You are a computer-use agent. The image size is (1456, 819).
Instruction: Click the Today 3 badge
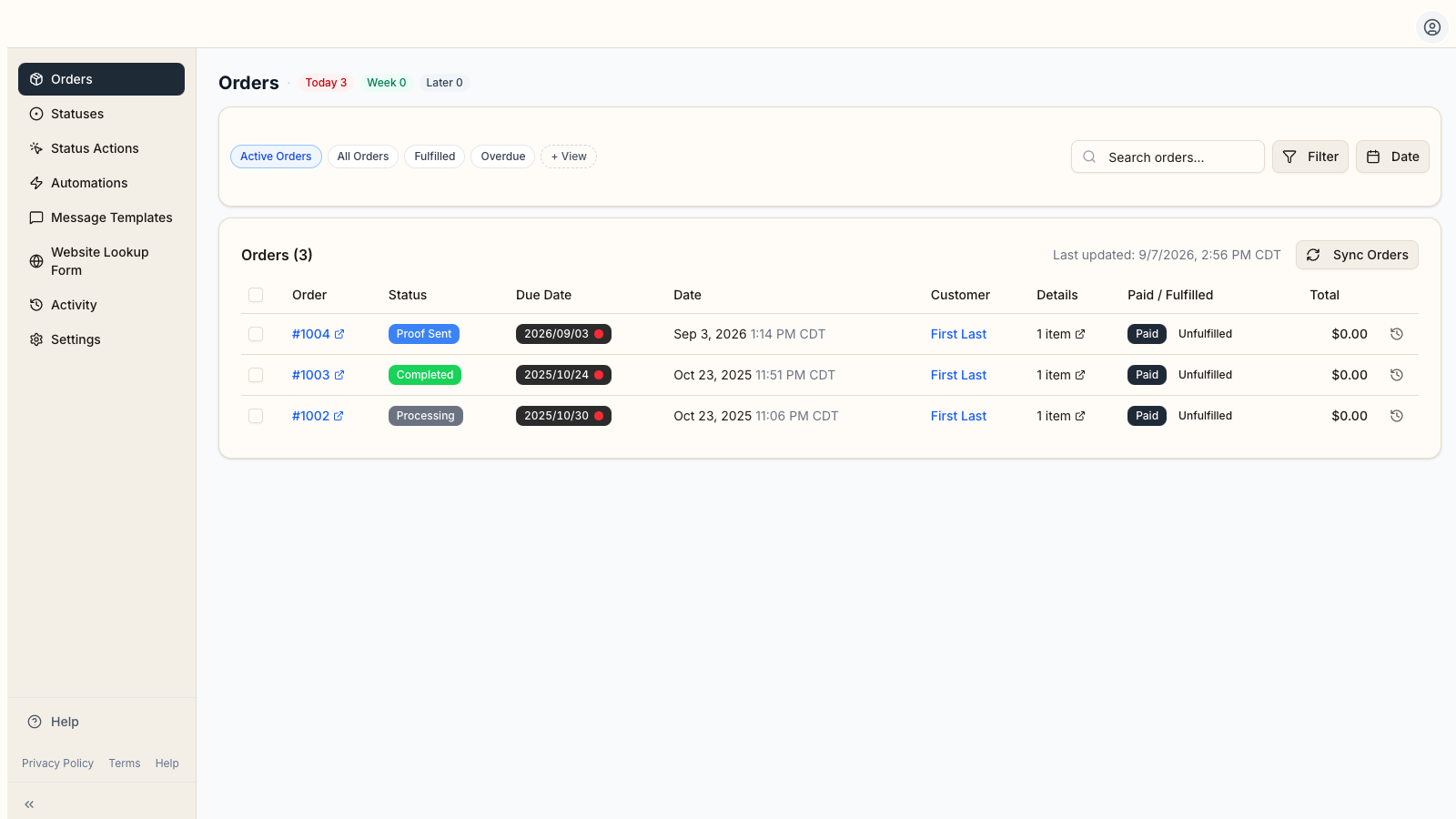click(x=326, y=83)
